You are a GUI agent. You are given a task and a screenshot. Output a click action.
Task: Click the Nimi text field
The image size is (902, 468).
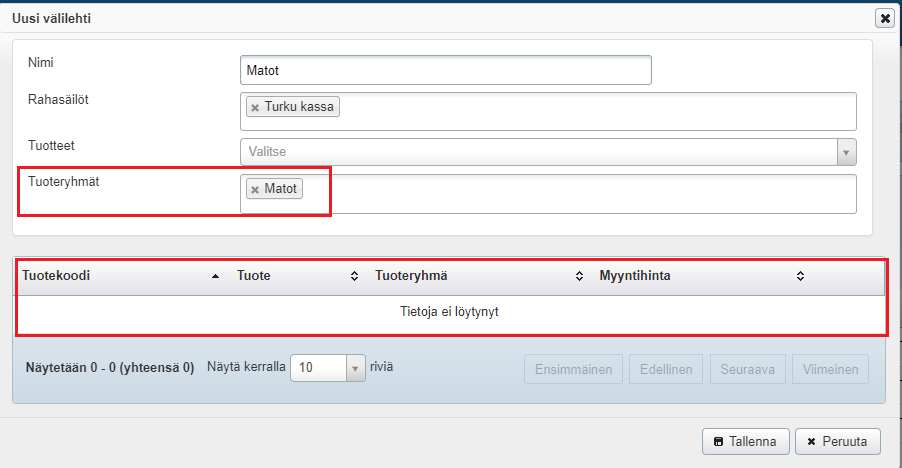446,70
